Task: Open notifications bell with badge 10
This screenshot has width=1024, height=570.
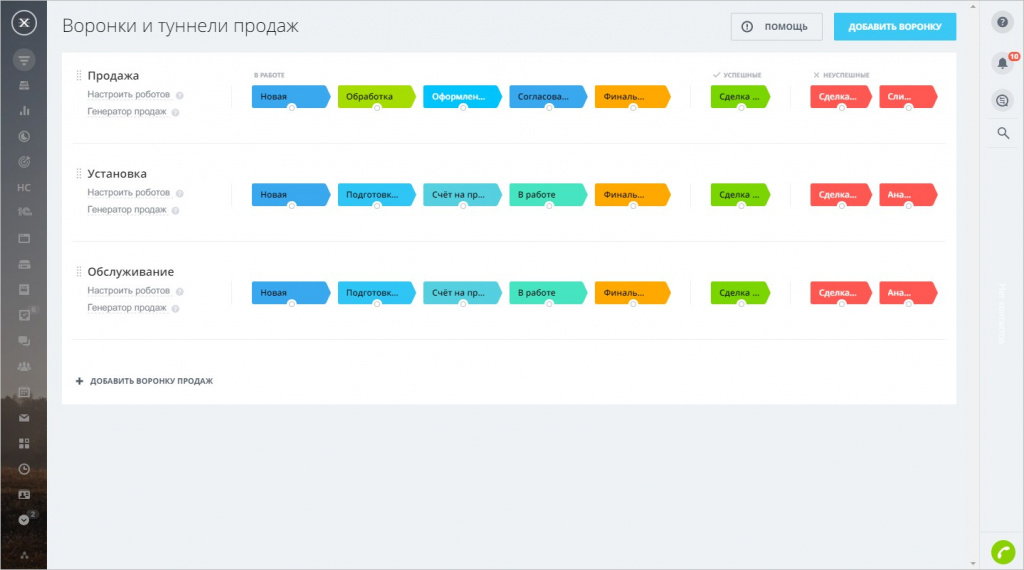Action: point(1002,63)
